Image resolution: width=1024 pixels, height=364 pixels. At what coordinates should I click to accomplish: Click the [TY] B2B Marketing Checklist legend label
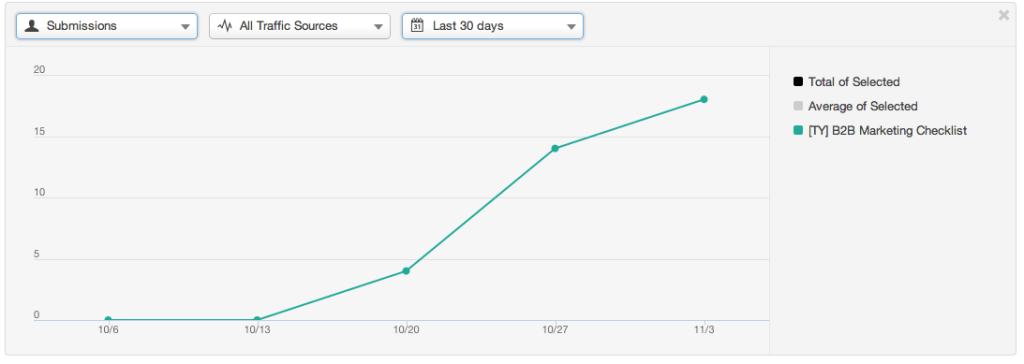[888, 131]
